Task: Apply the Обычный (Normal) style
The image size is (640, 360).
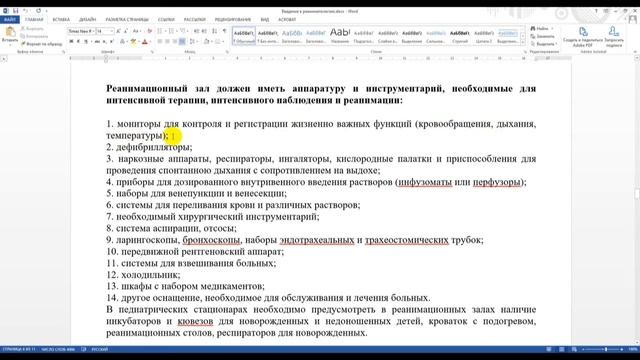Action: coord(244,36)
